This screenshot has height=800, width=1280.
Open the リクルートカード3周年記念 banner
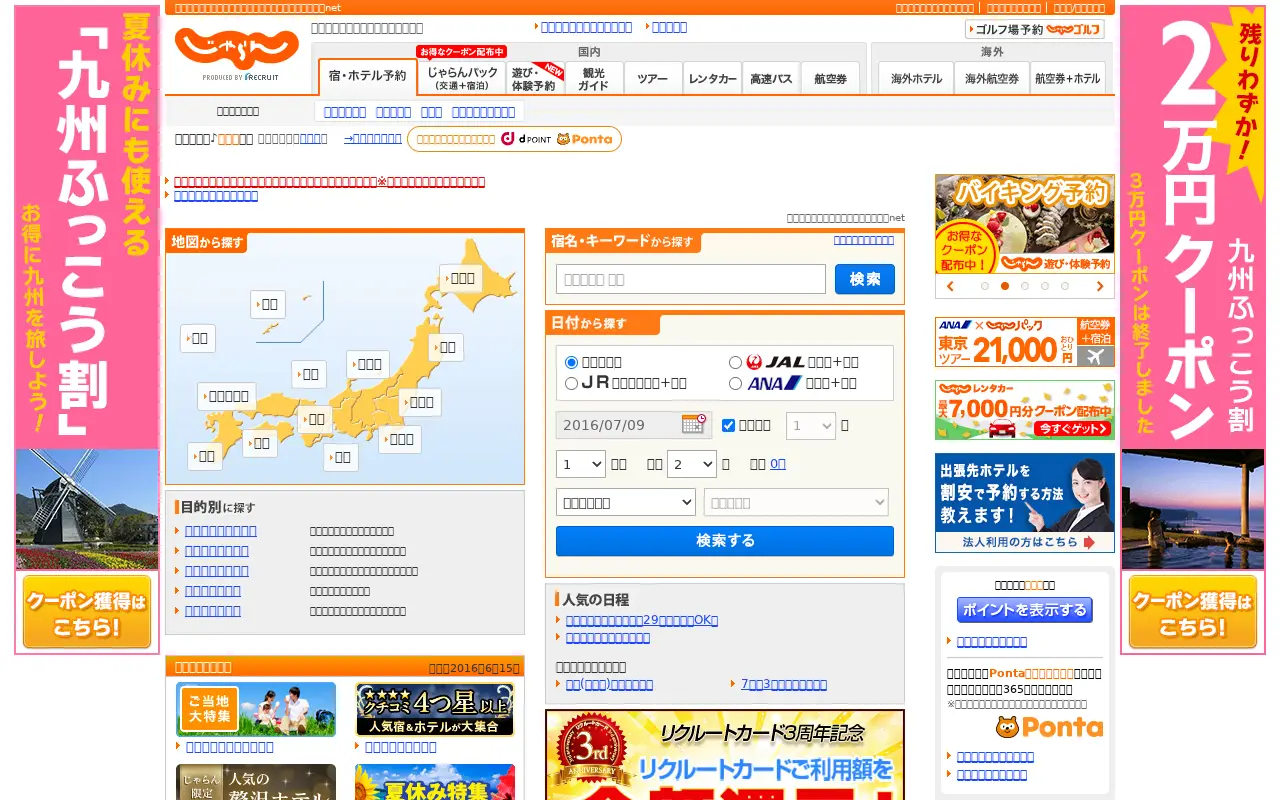click(725, 755)
